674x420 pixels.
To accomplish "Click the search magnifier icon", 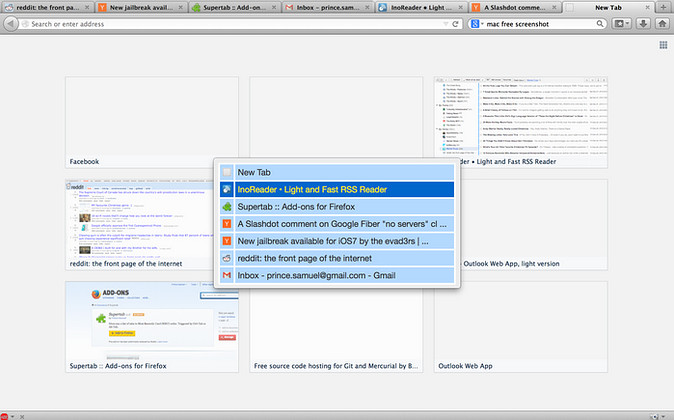I will tap(600, 24).
